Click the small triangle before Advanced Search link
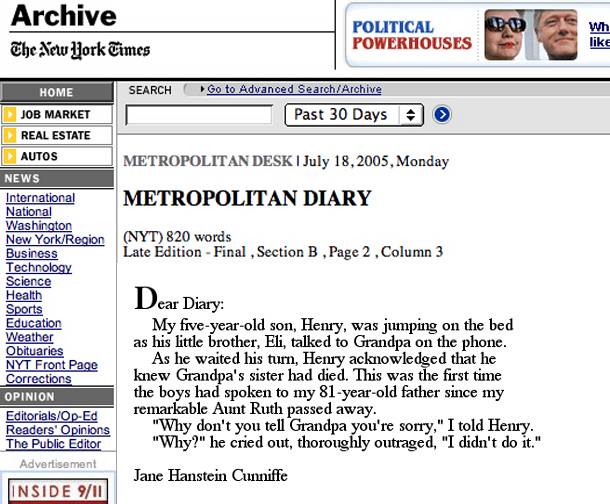This screenshot has height=504, width=610. point(202,90)
